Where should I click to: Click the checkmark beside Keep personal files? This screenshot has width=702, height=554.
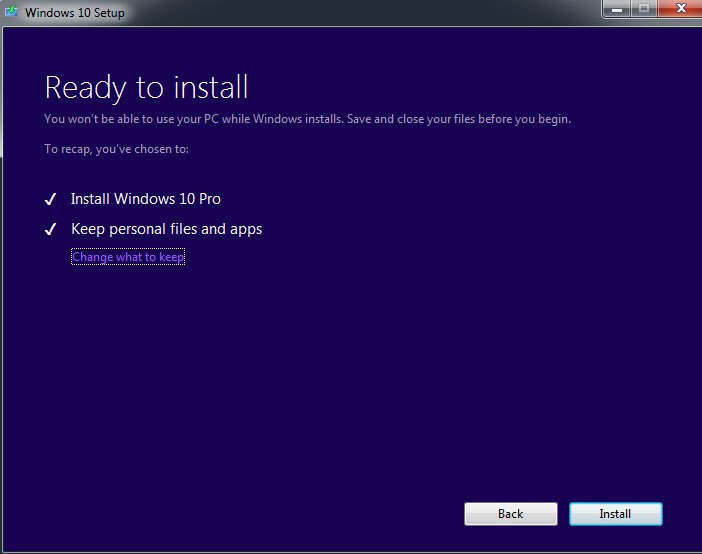pos(50,229)
